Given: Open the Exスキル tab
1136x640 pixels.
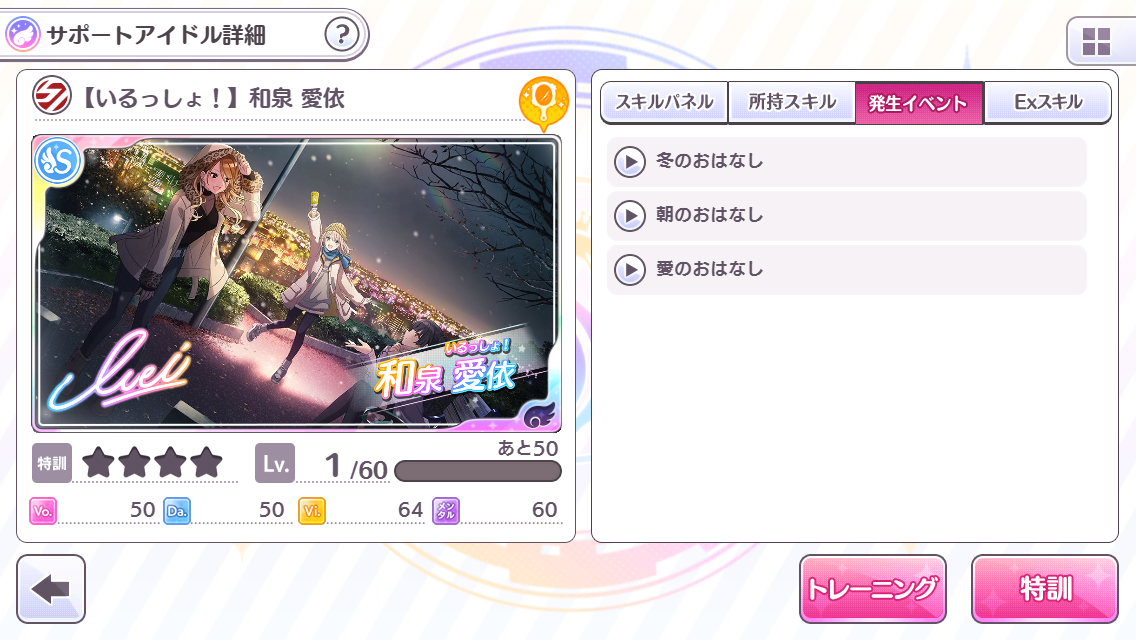Looking at the screenshot, I should click(x=1048, y=102).
